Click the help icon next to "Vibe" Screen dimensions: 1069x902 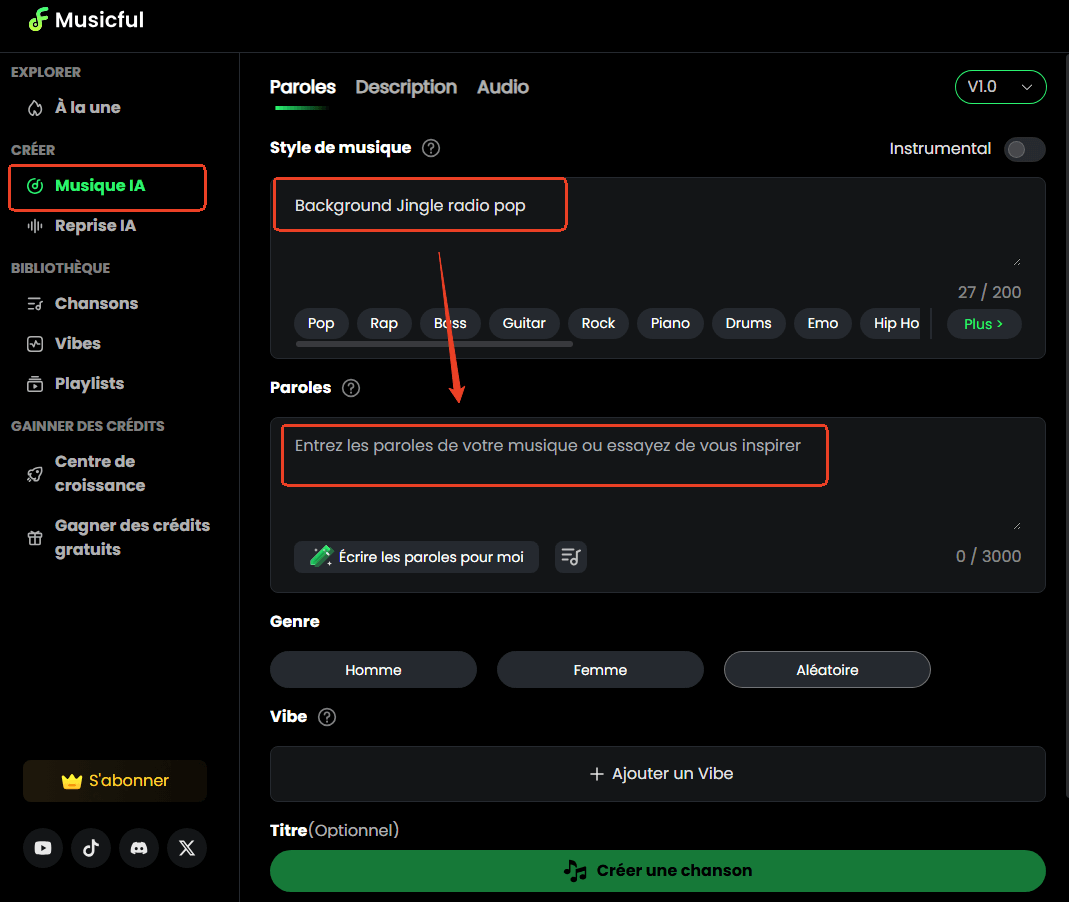[x=326, y=717]
